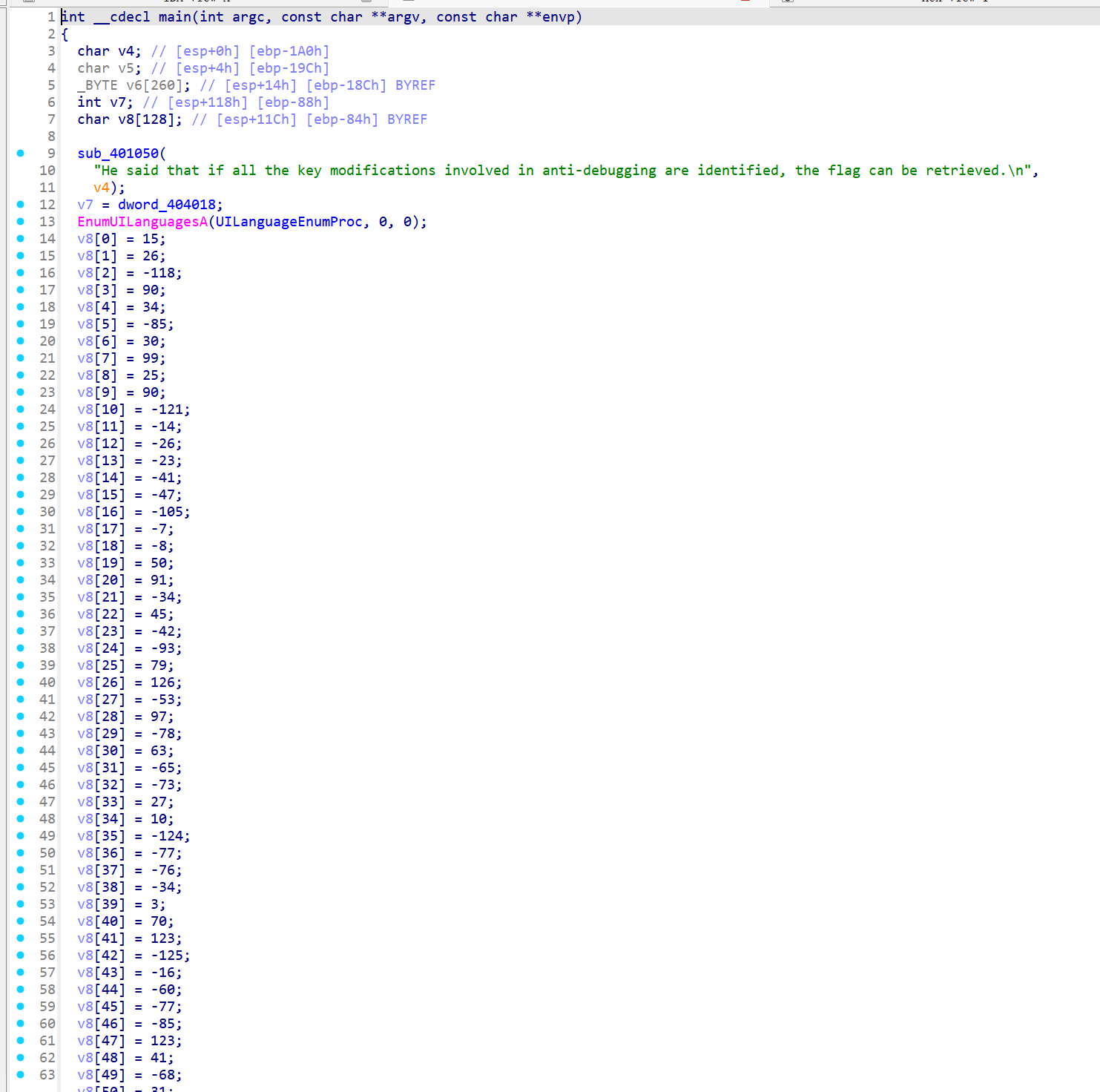Toggle breakpoint dot on line 13
Viewport: 1100px width, 1092px height.
[x=21, y=222]
